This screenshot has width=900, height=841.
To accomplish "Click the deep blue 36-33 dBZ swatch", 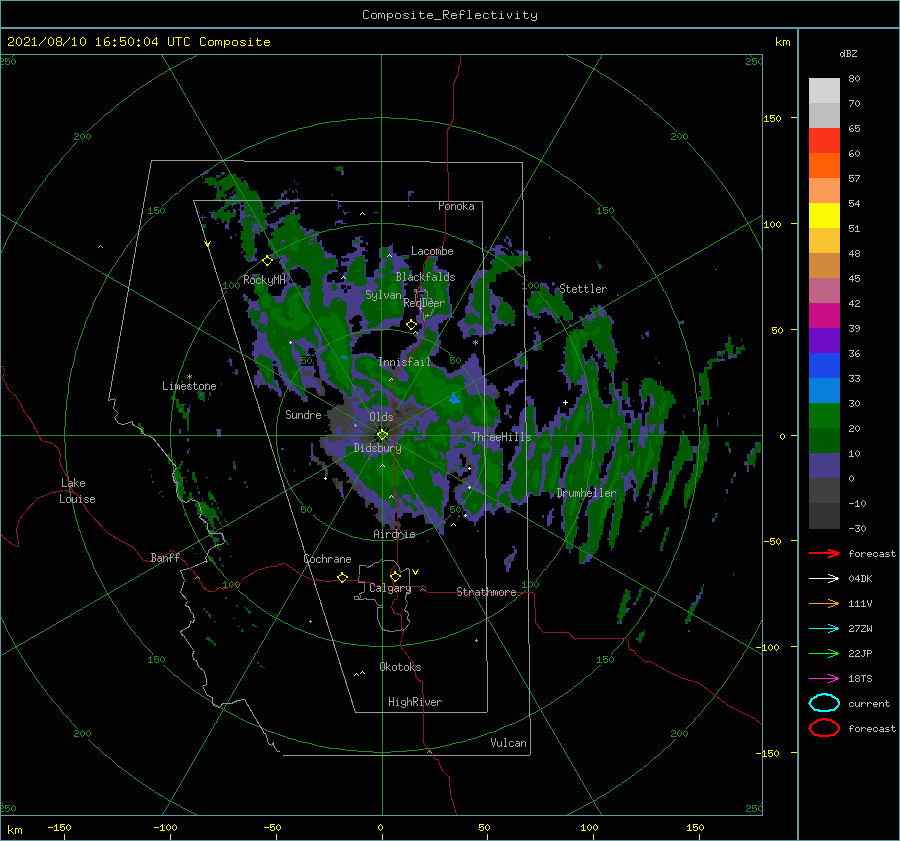I will point(824,366).
